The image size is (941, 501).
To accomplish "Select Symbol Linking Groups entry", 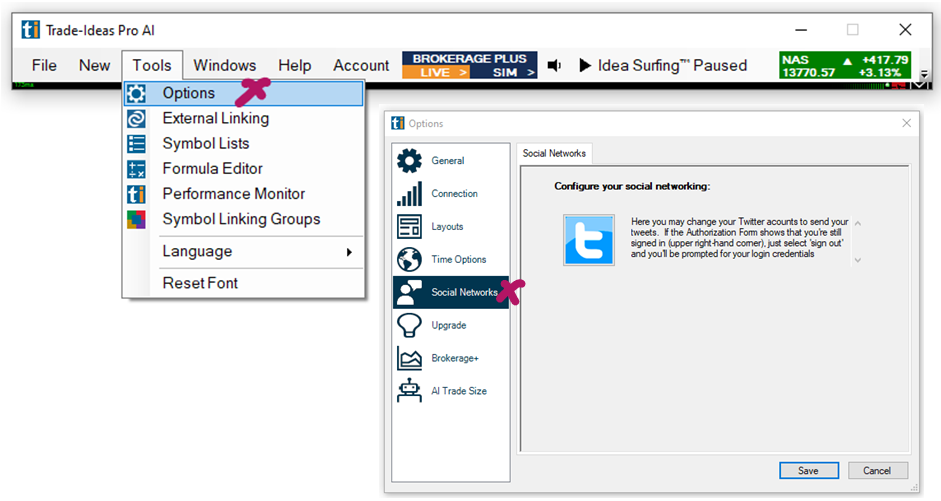I will (244, 220).
